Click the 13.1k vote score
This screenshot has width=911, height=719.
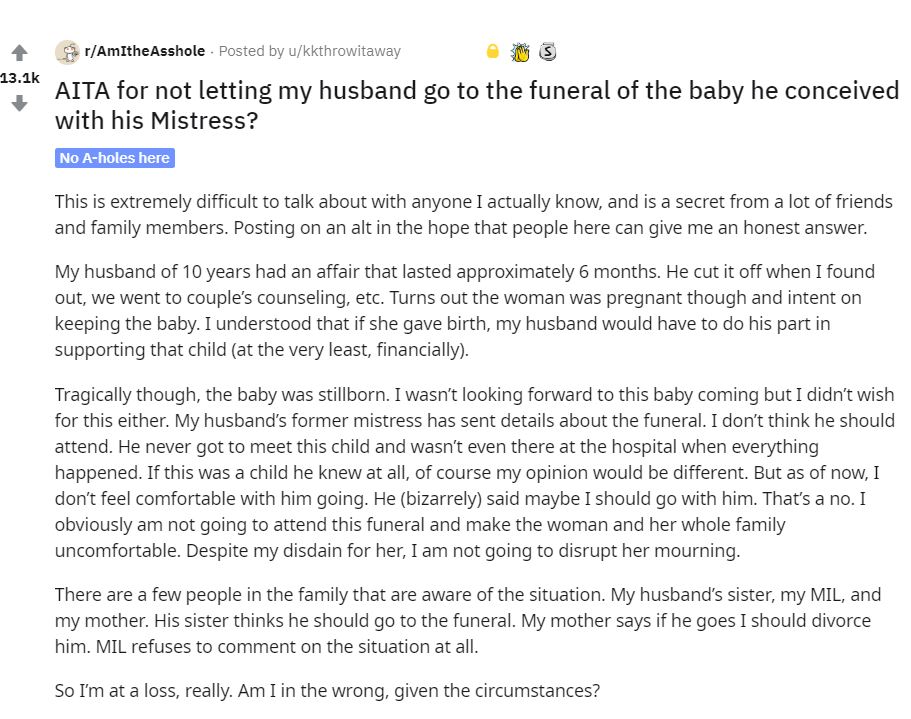pos(19,78)
